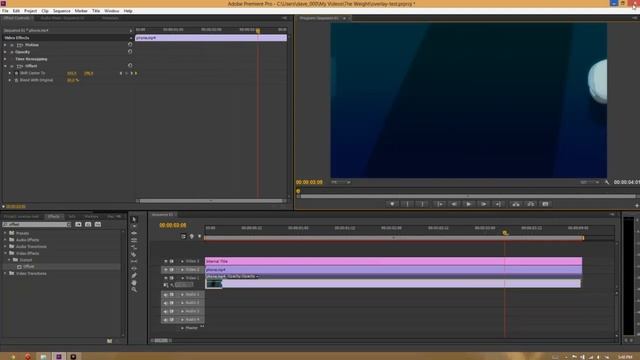The height and width of the screenshot is (360, 640).
Task: Select the Slide tool
Action: (x=134, y=268)
